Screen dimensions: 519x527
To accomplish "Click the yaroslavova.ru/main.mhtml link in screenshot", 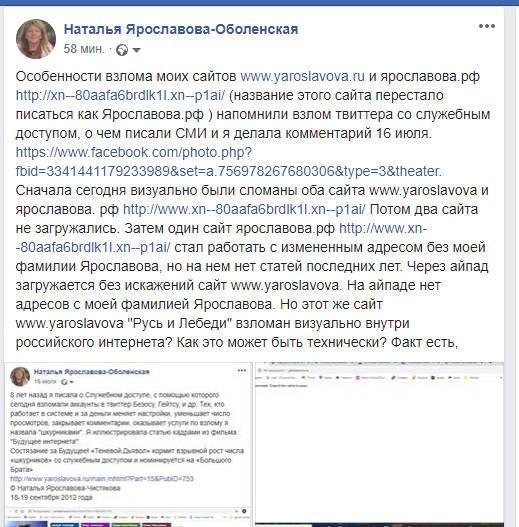I will 102,479.
